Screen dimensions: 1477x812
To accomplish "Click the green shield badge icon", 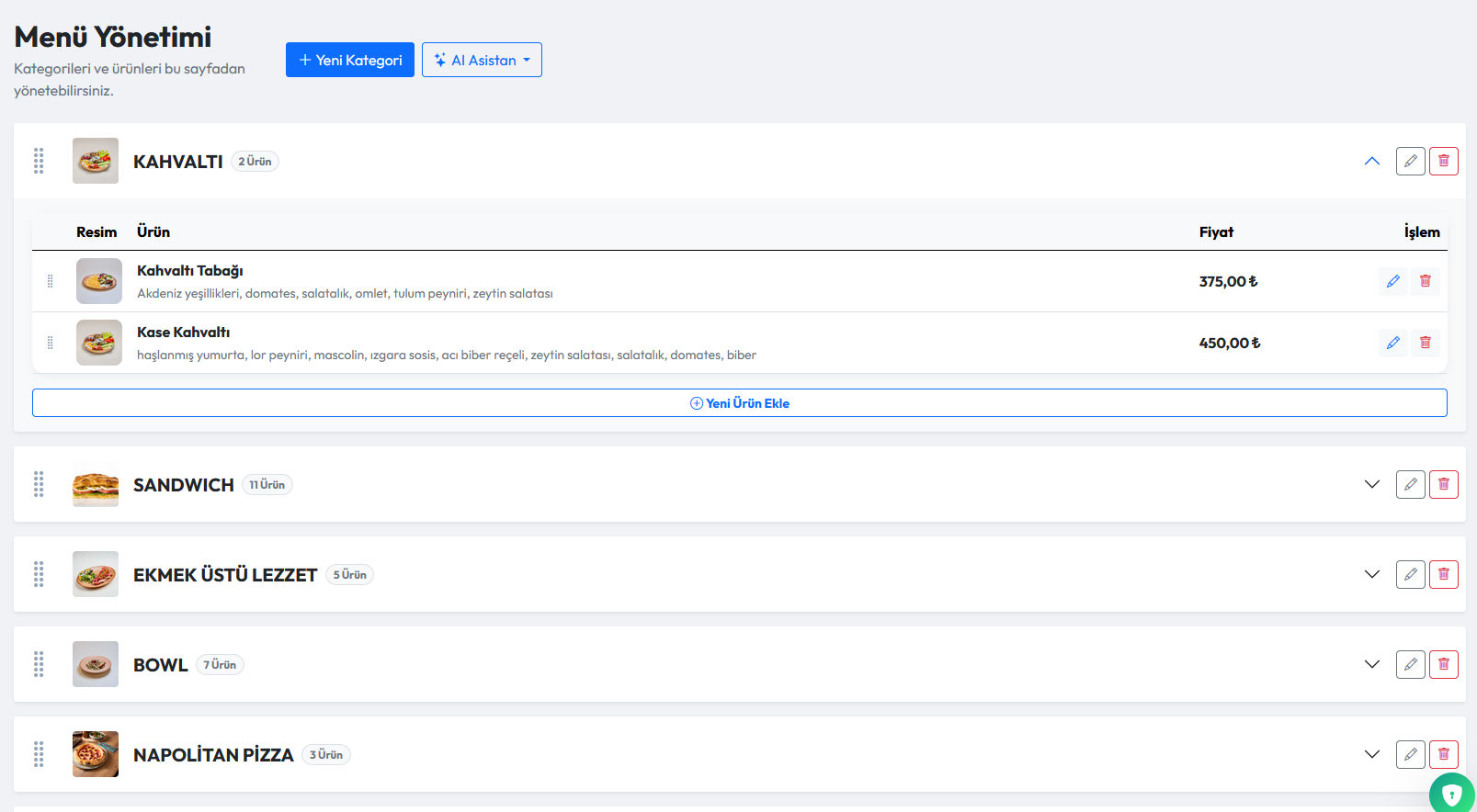I will 1451,794.
